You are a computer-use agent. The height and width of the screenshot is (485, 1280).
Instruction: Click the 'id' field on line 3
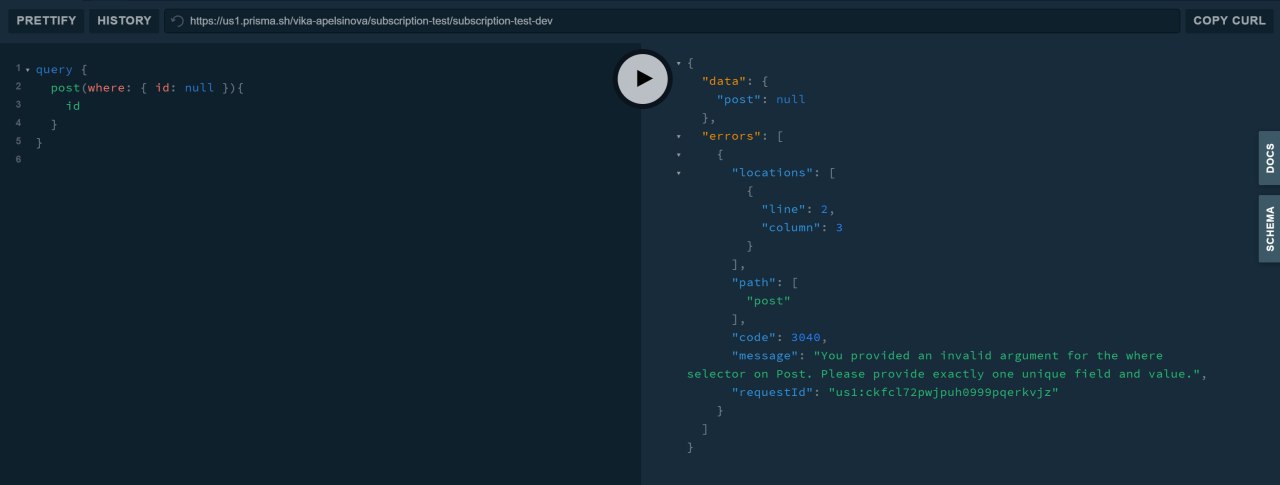point(73,106)
